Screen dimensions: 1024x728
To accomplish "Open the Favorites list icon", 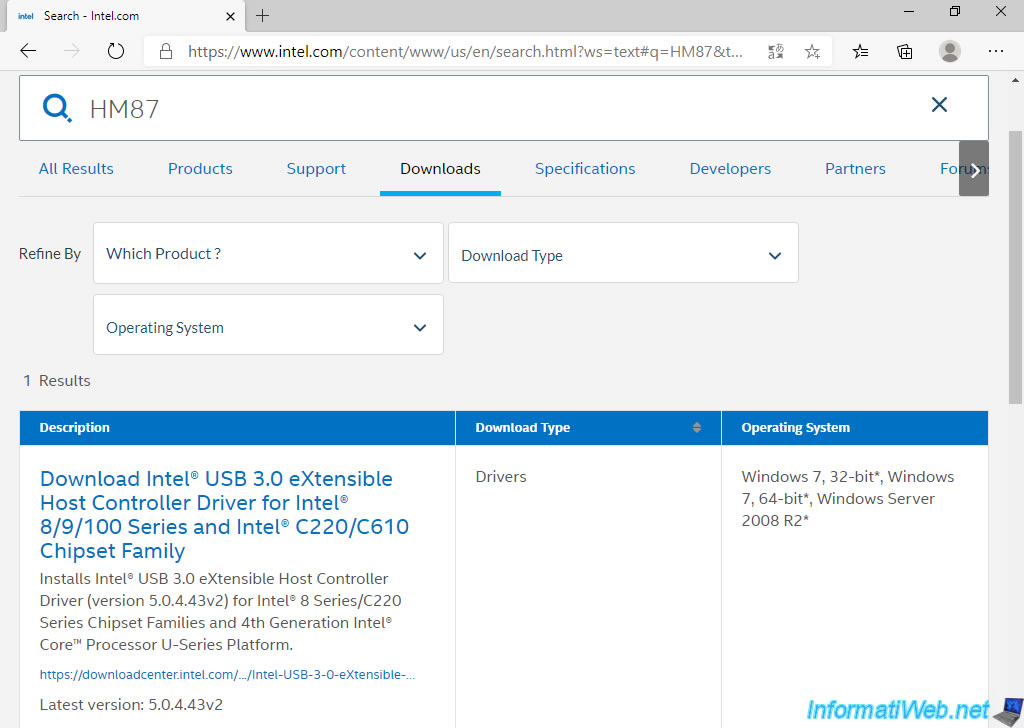I will pos(861,52).
